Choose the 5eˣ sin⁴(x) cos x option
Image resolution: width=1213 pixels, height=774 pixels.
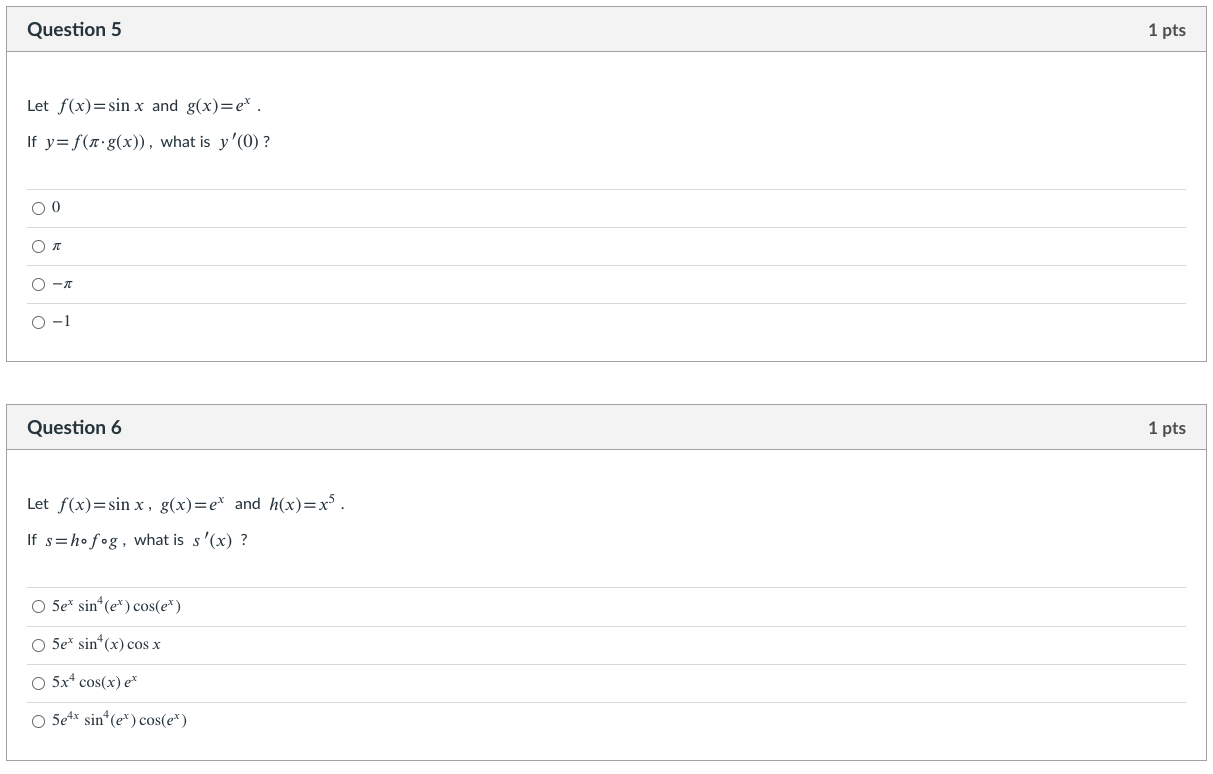pyautogui.click(x=38, y=644)
